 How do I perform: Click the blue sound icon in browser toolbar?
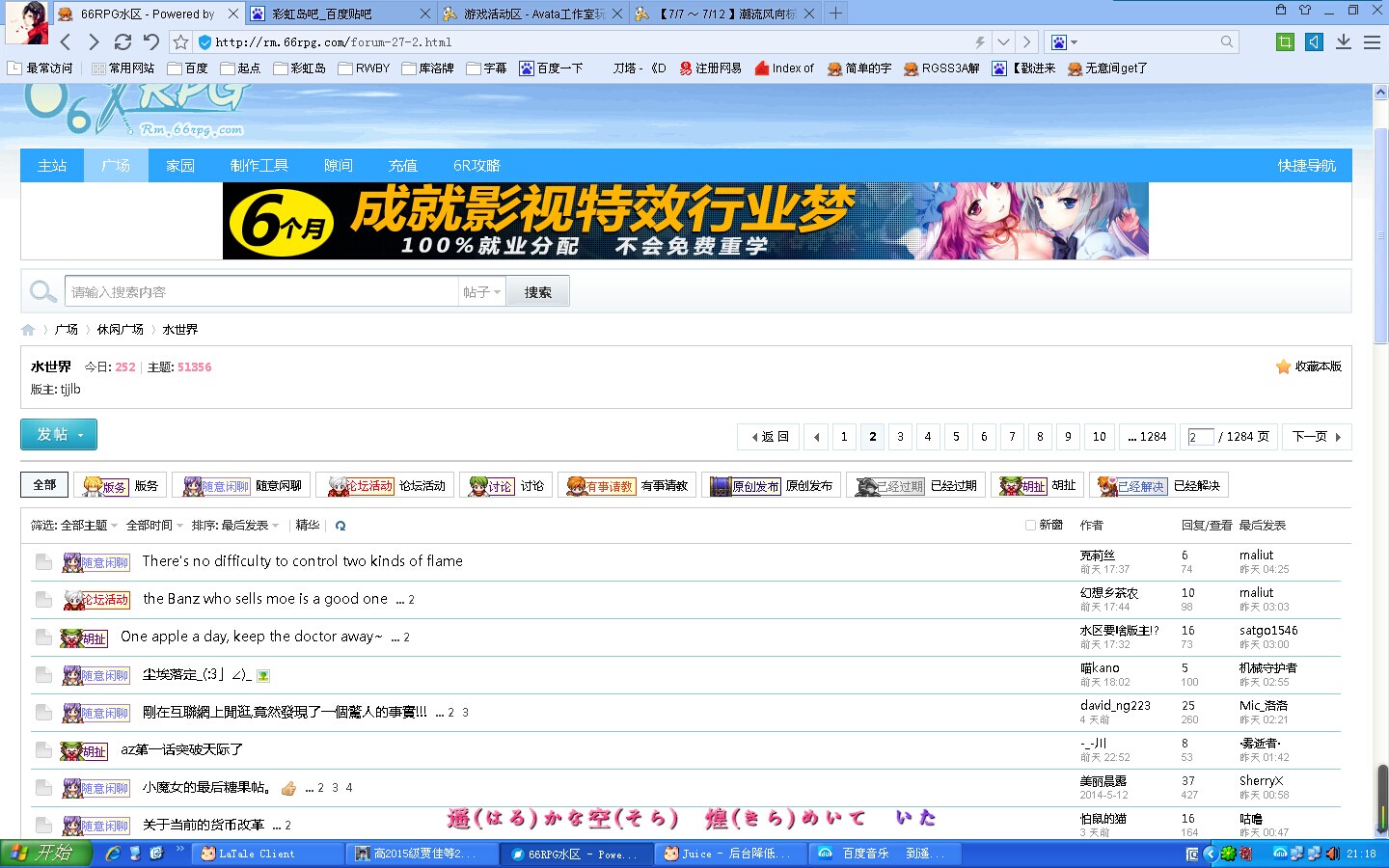[x=1314, y=41]
